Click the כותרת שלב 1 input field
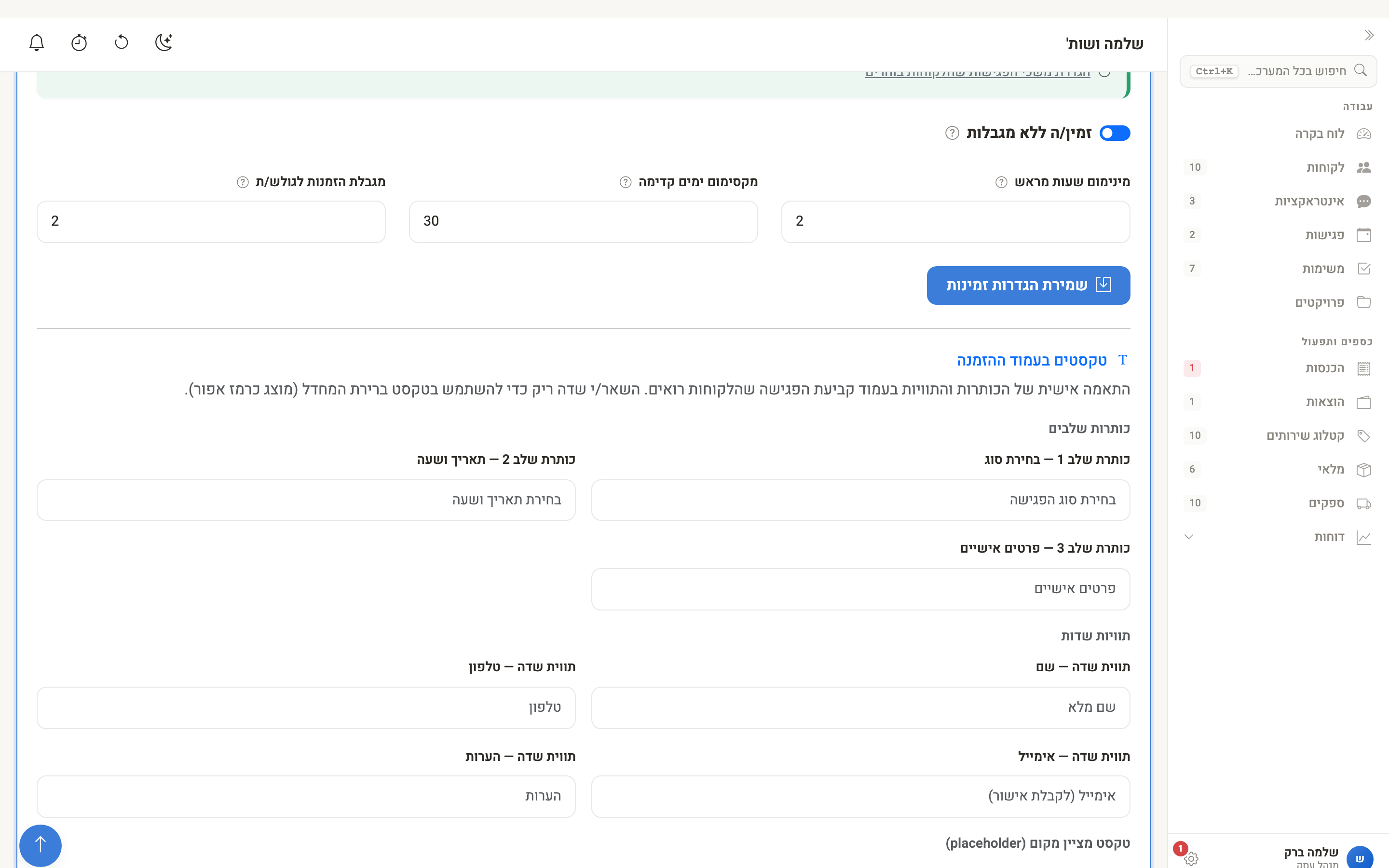The height and width of the screenshot is (868, 1389). tap(860, 500)
